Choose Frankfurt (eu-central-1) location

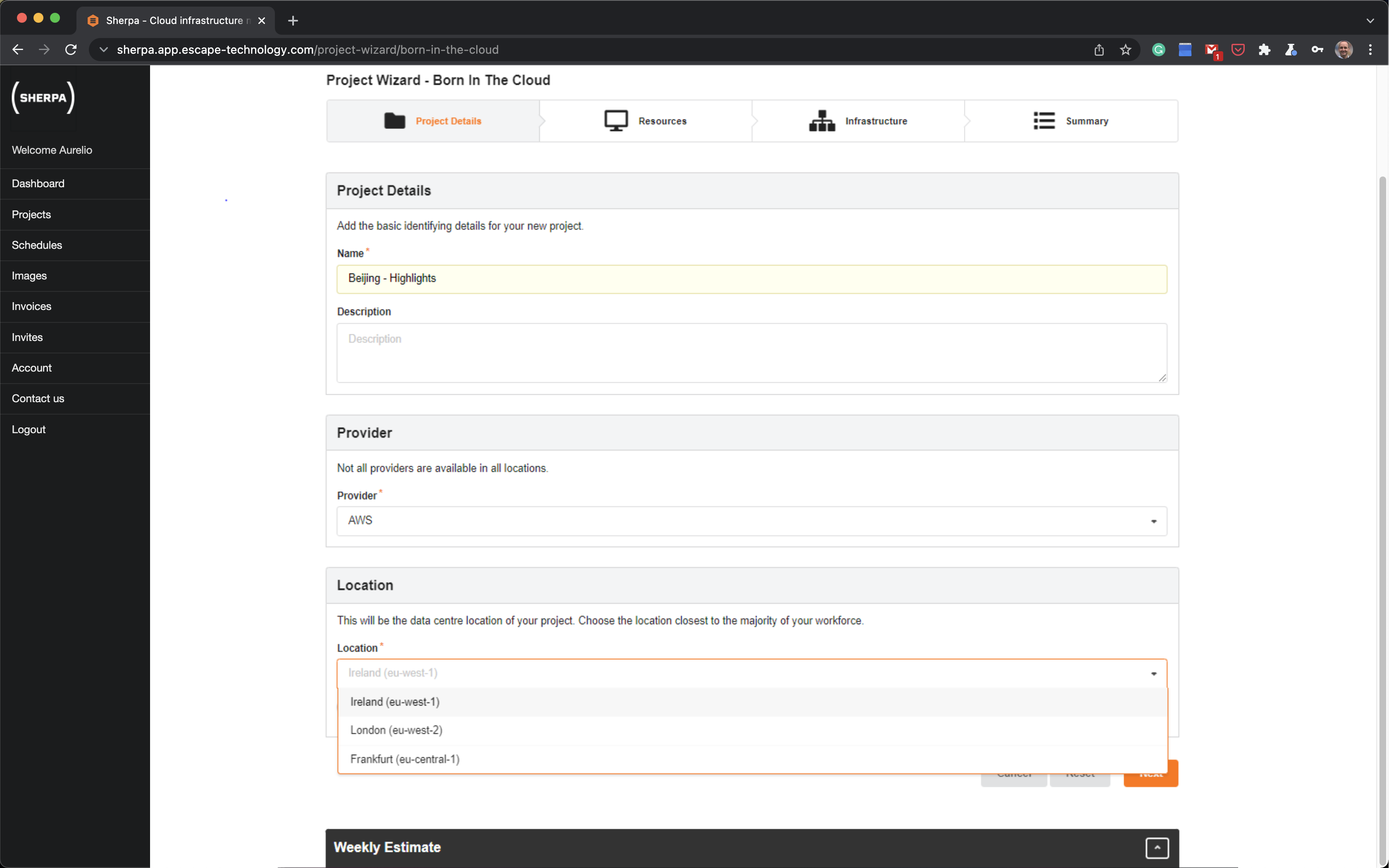coord(405,759)
